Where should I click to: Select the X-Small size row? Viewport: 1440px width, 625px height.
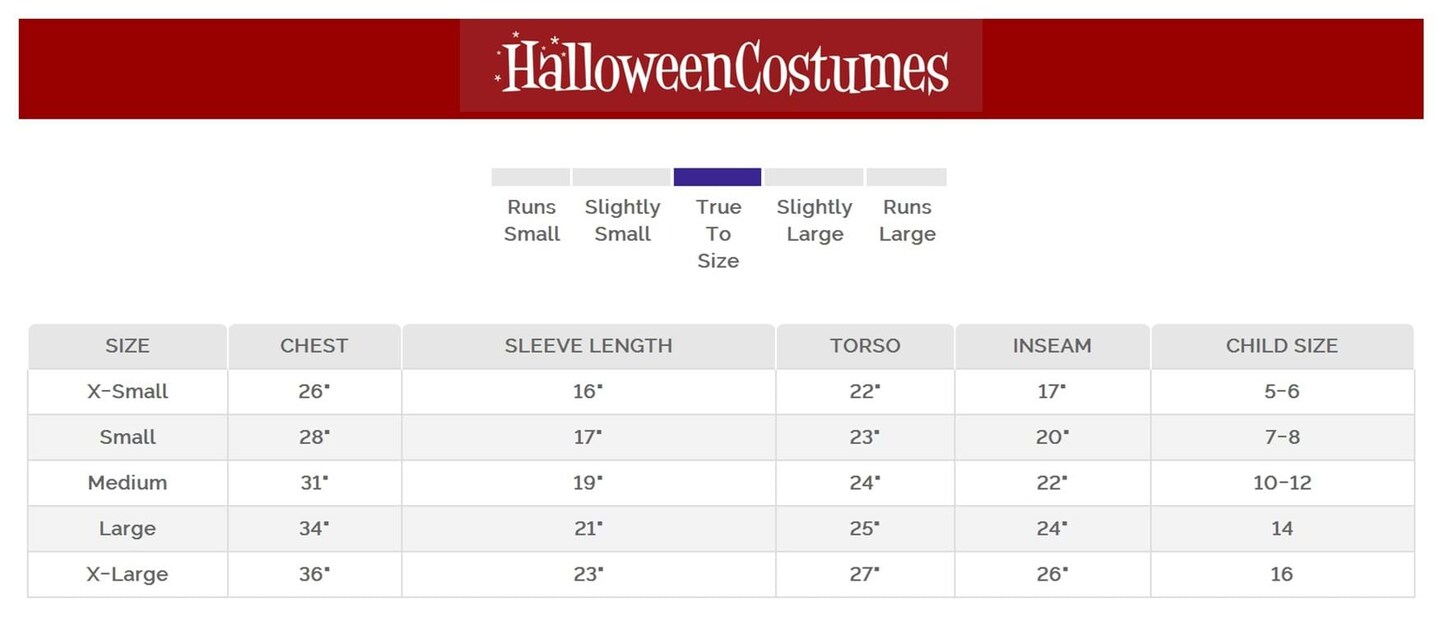point(127,392)
